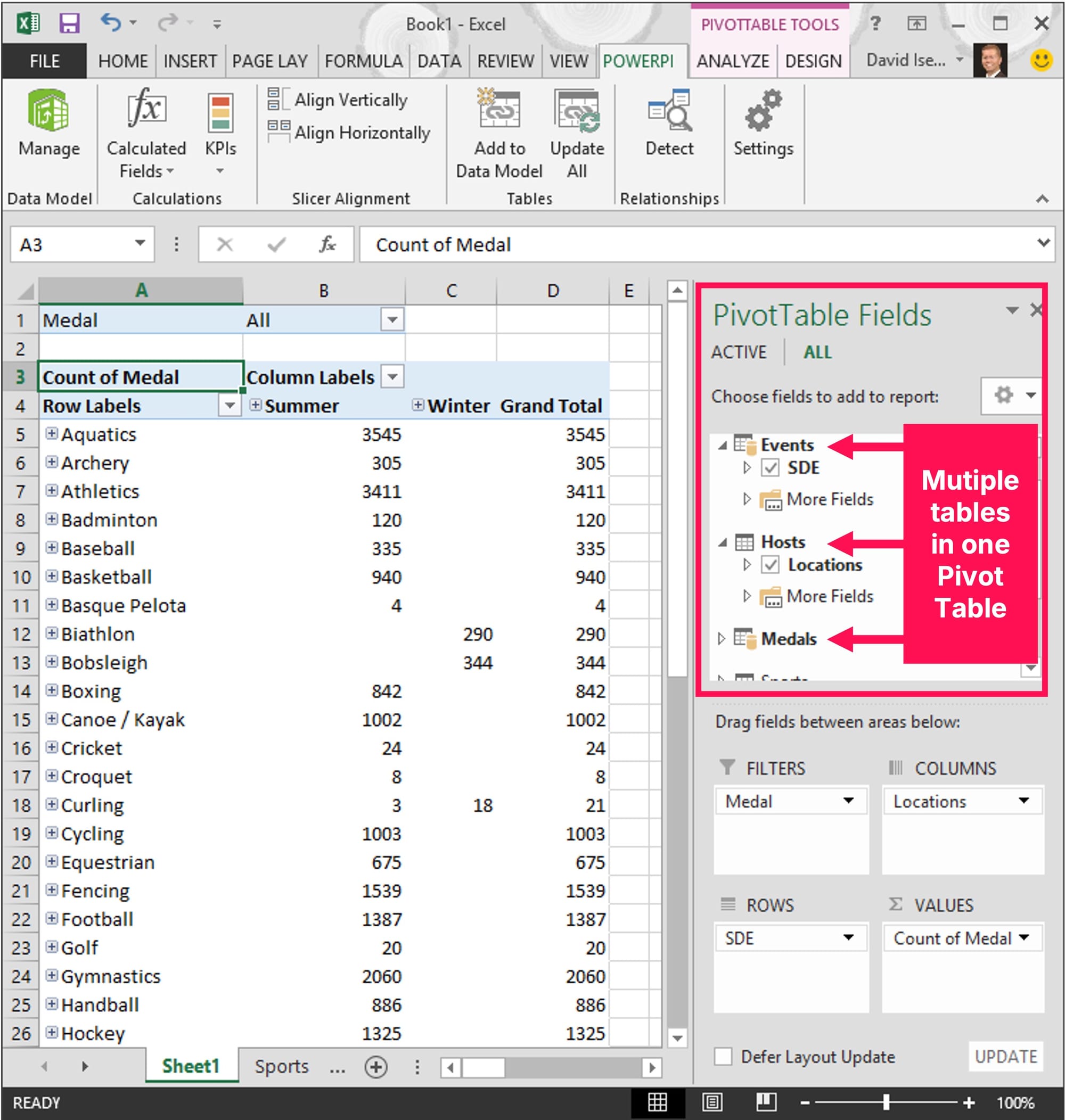Open the Sports sheet tab

pyautogui.click(x=282, y=1067)
